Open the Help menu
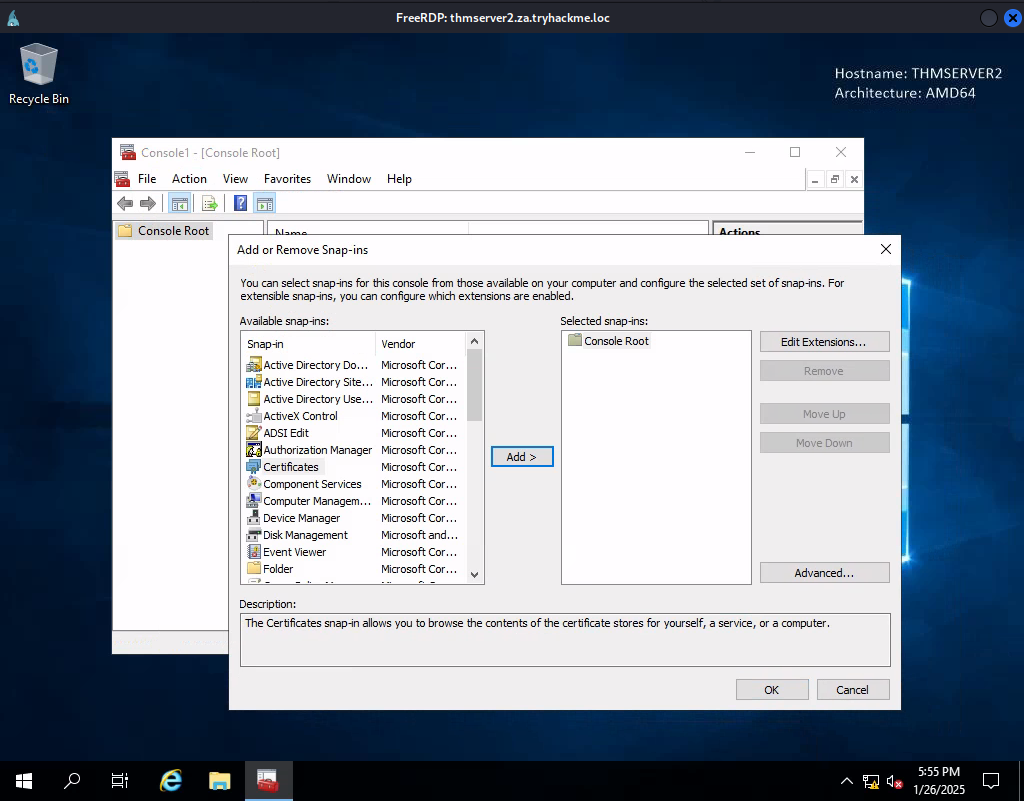Viewport: 1024px width, 801px height. (x=399, y=179)
